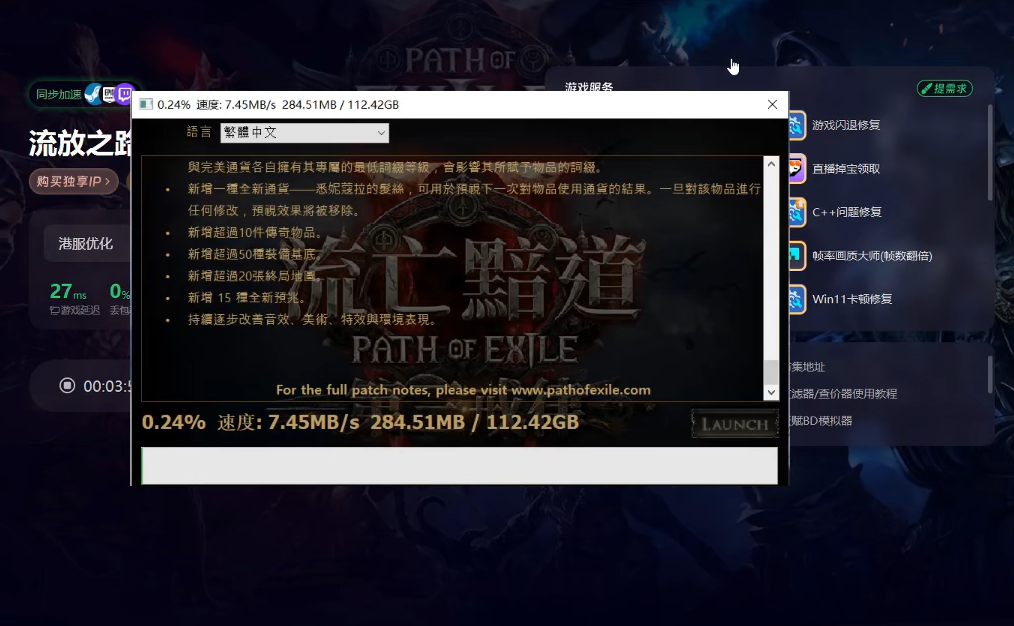Click the 27 ms game latency value
Image resolution: width=1014 pixels, height=626 pixels.
coord(68,292)
